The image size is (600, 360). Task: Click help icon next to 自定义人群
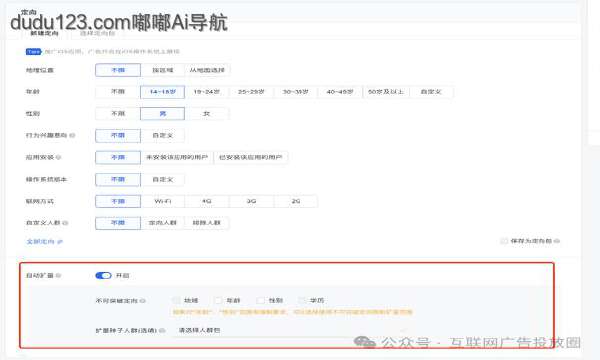(65, 223)
